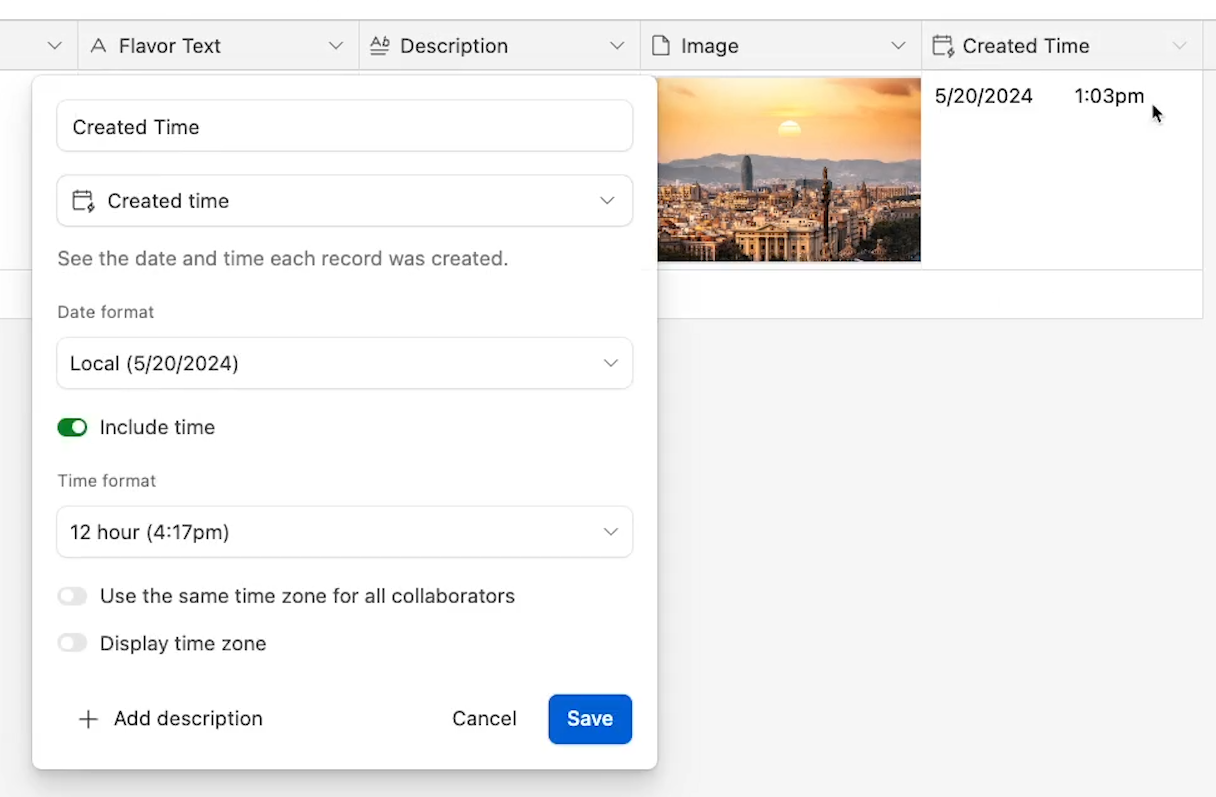Open the Flavor Text column dropdown arrow
Screen dimensions: 1216x797
[x=336, y=46]
